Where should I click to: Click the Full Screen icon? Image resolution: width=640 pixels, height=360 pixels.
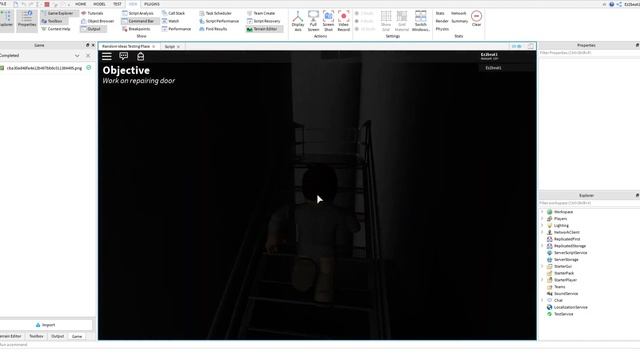click(313, 16)
